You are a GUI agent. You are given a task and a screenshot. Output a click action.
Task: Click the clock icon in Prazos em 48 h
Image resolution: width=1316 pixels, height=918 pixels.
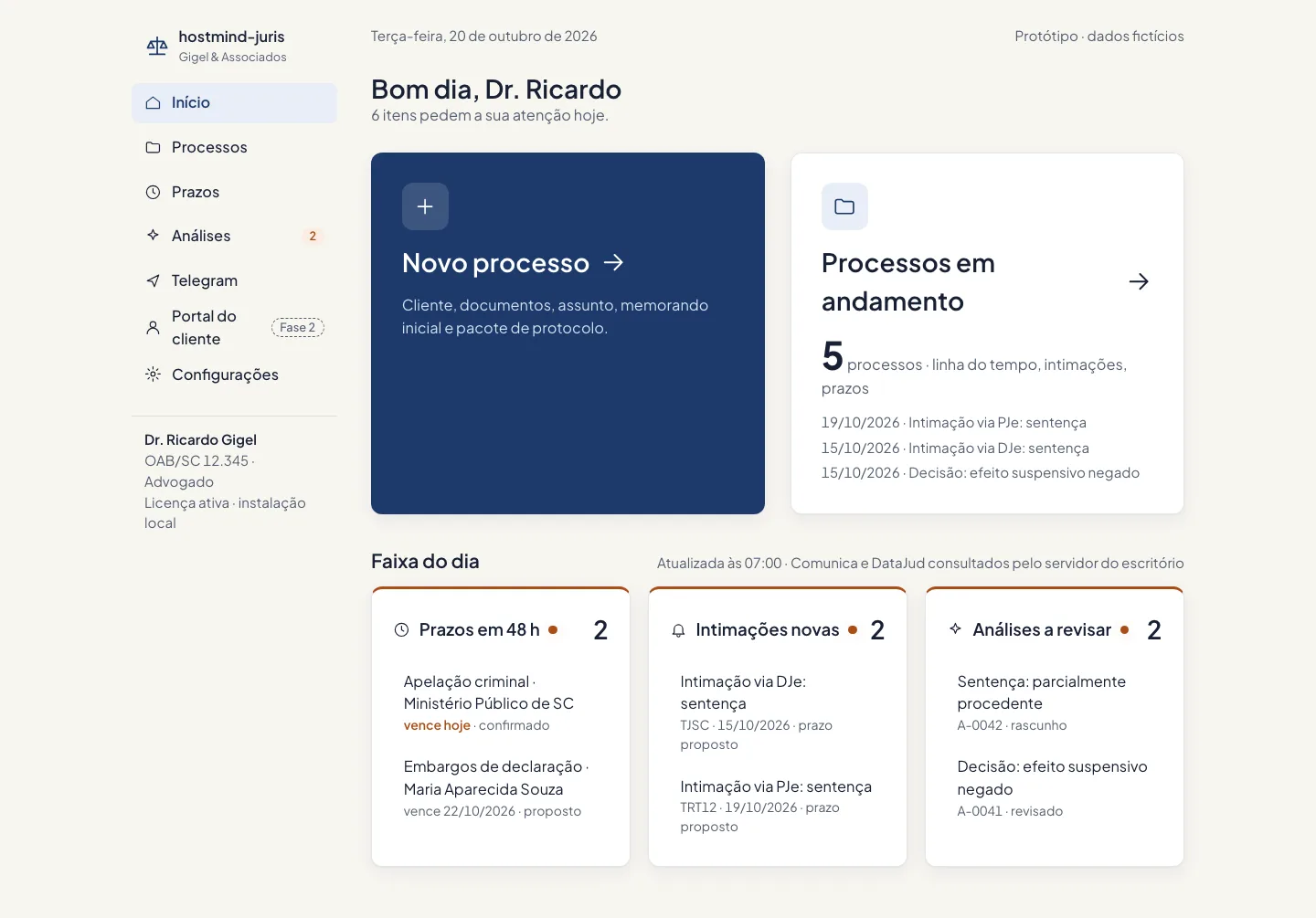pos(401,629)
